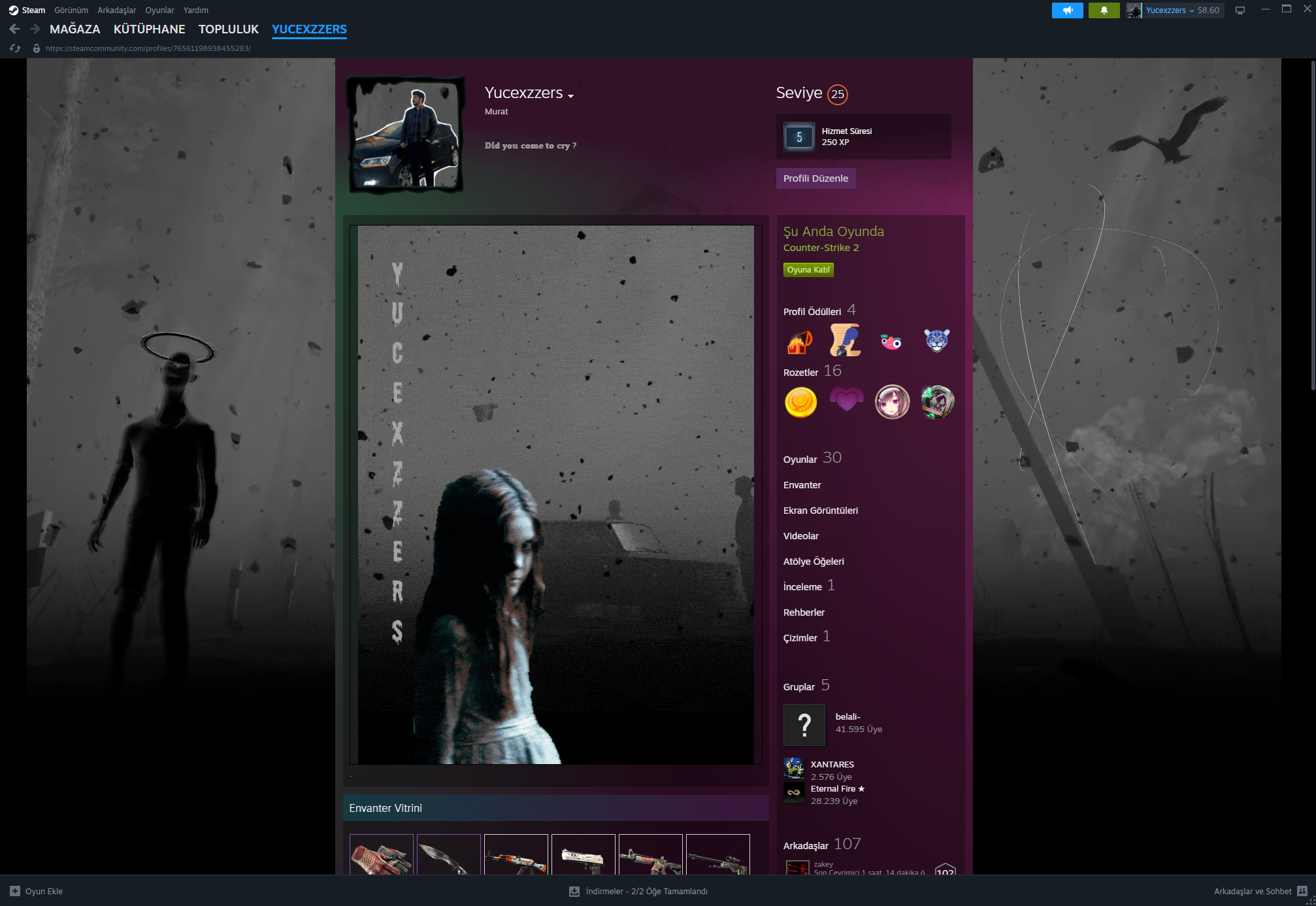1316x906 pixels.
Task: Open the İnceleme link
Action: [803, 587]
